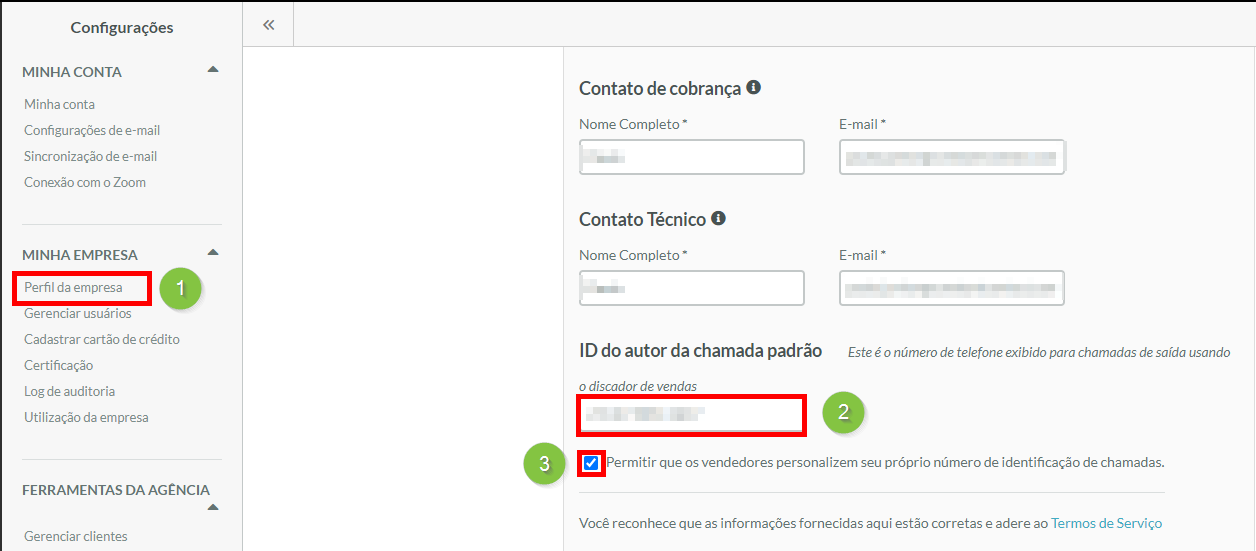Viewport: 1256px width, 551px height.
Task: Open Gerenciar usuários
Action: click(78, 313)
